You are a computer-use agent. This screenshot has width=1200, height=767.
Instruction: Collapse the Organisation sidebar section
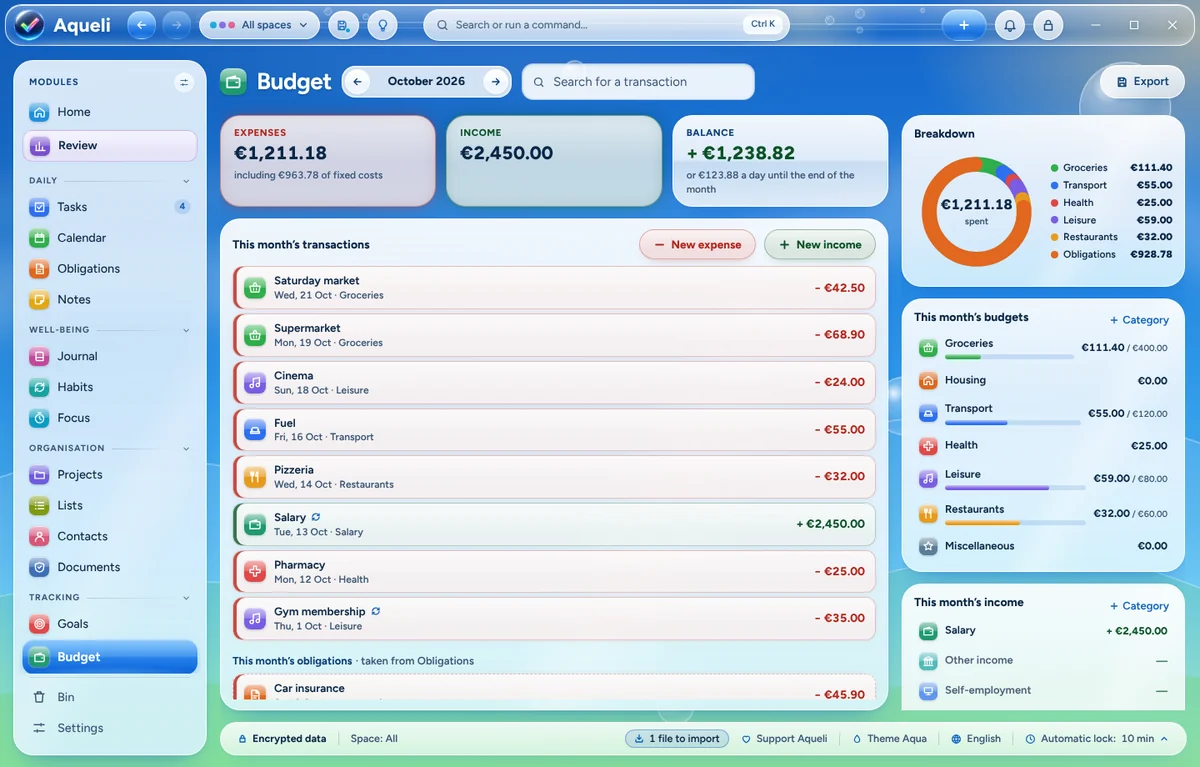point(186,448)
